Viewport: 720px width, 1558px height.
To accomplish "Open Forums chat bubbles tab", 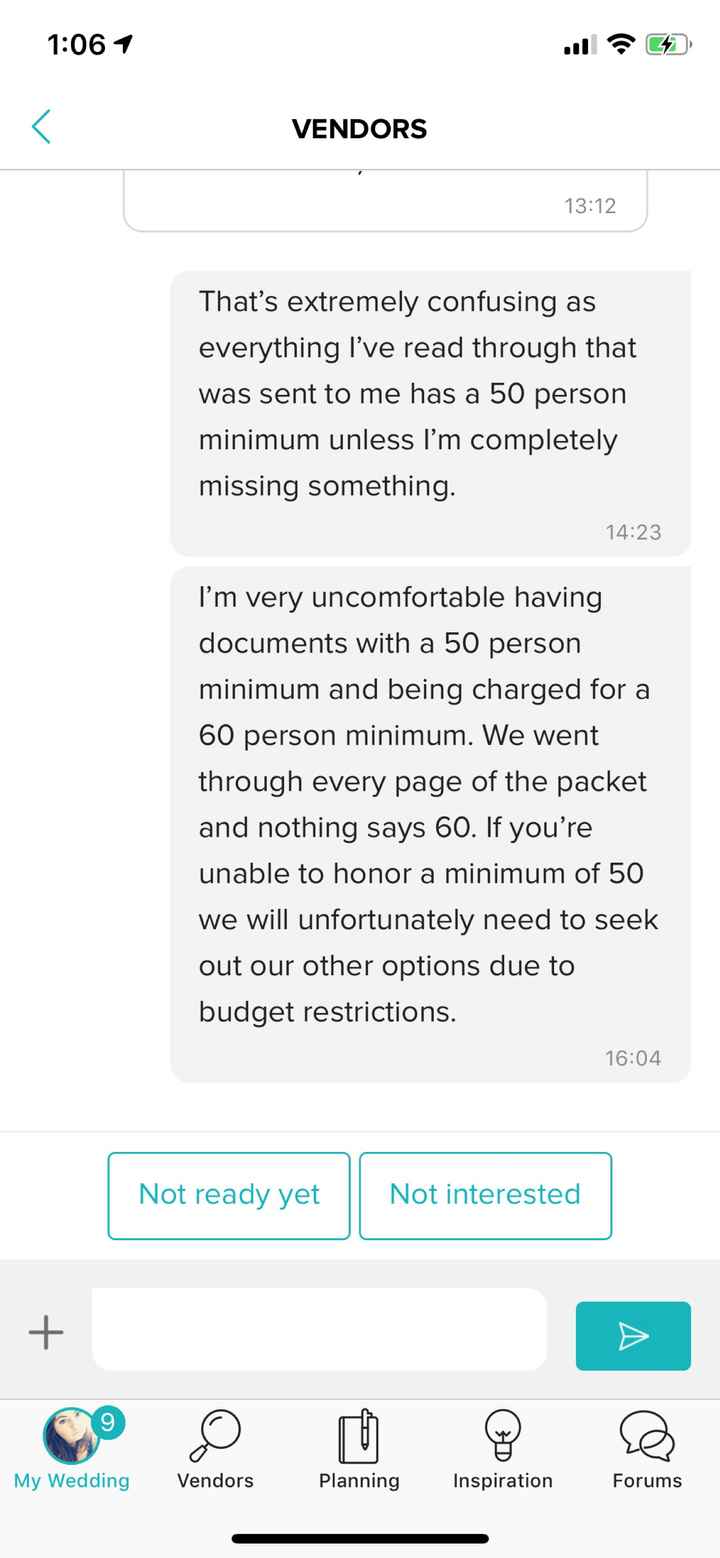I will [647, 1450].
